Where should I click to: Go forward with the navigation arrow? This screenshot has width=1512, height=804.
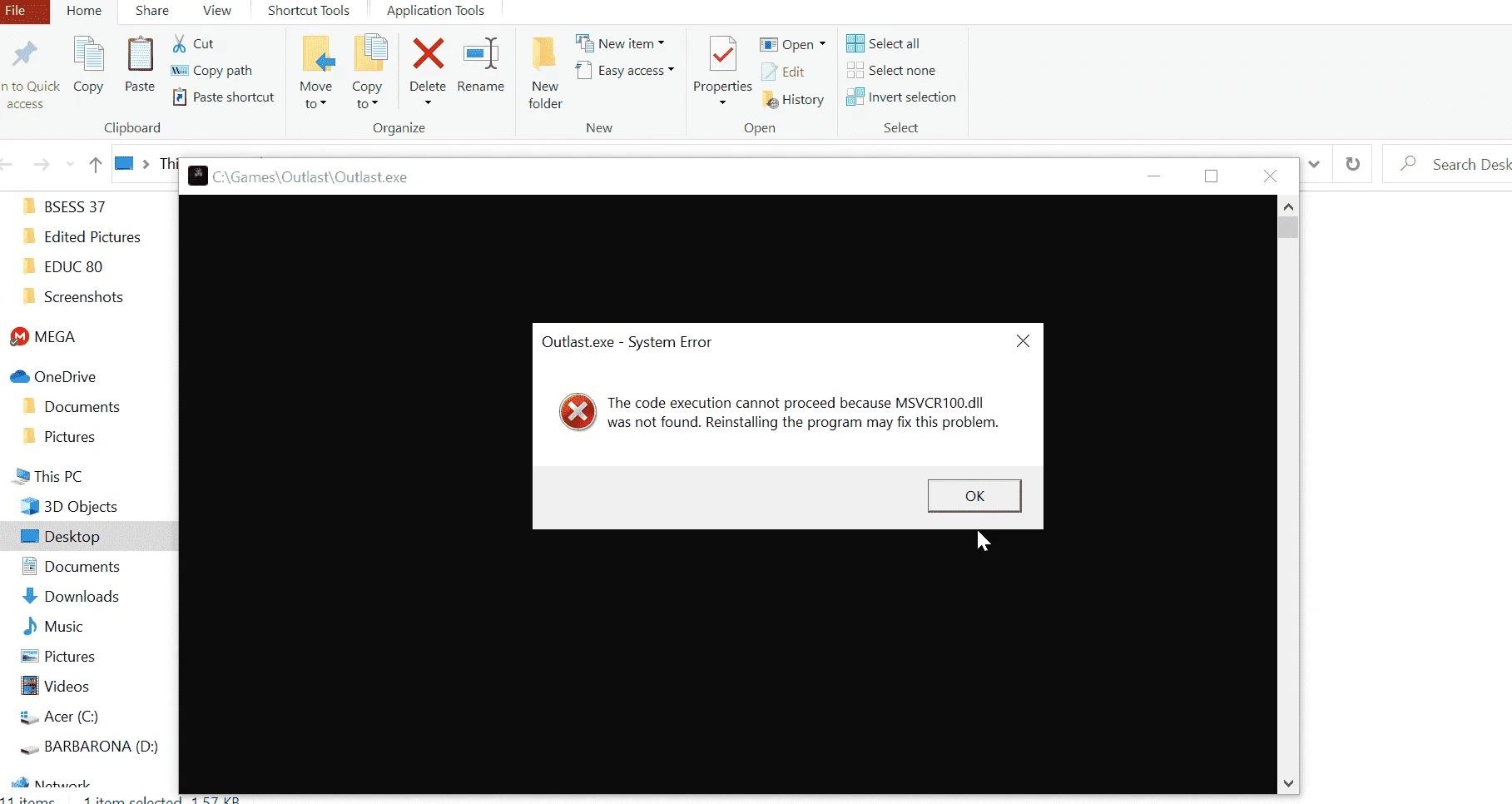pyautogui.click(x=41, y=165)
